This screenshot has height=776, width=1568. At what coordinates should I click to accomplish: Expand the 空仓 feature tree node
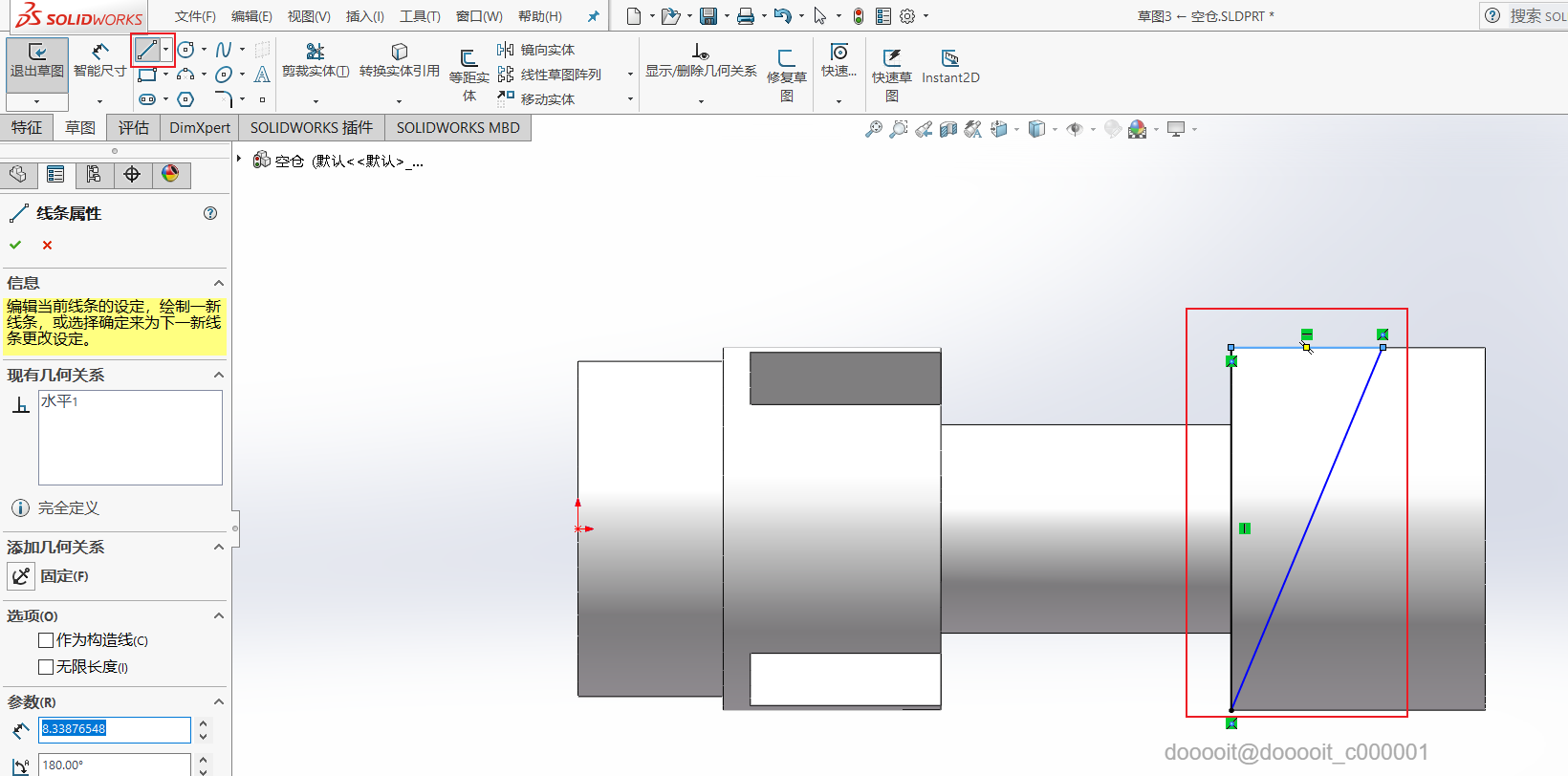[239, 160]
